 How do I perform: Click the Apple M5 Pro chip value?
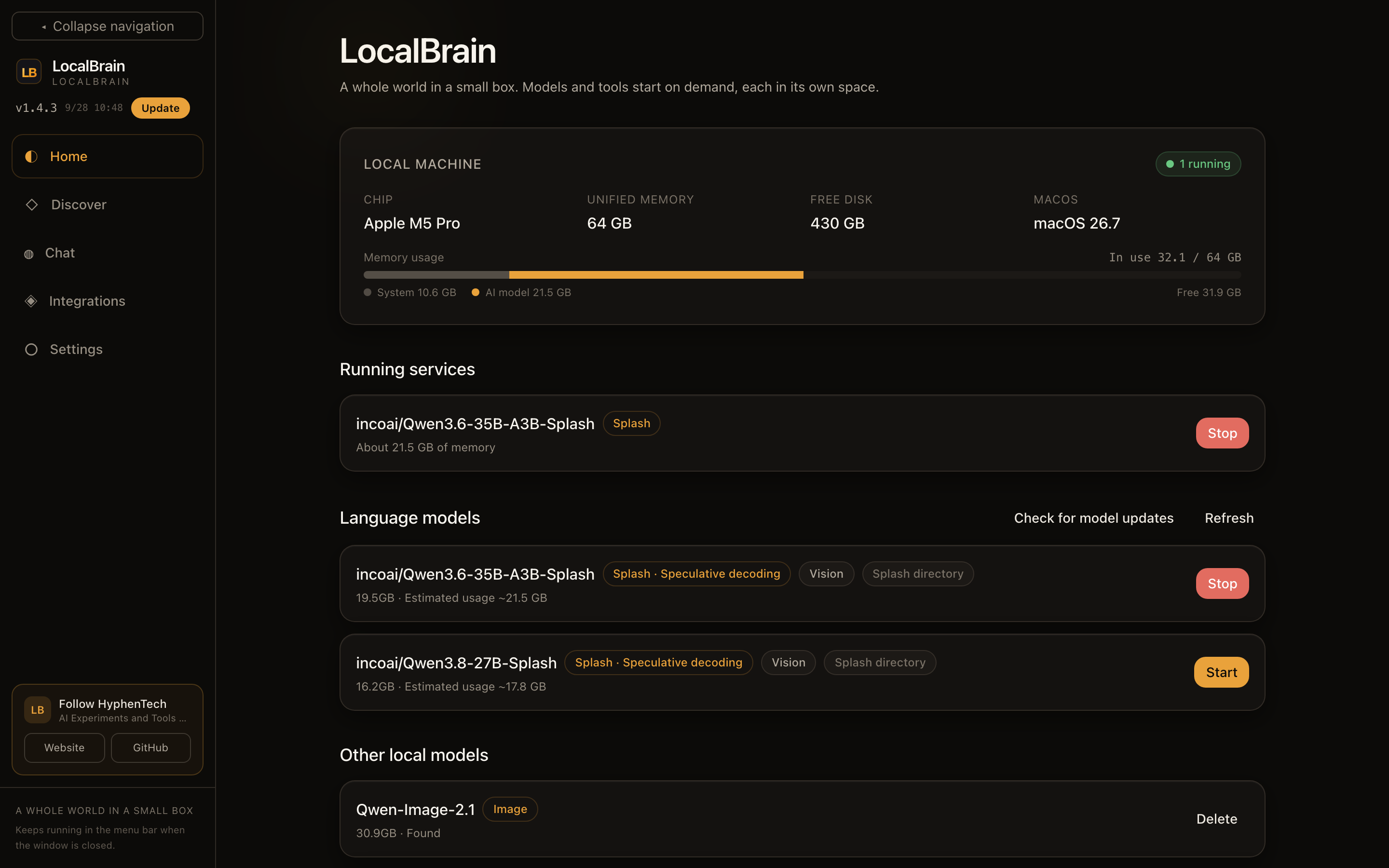[x=412, y=223]
